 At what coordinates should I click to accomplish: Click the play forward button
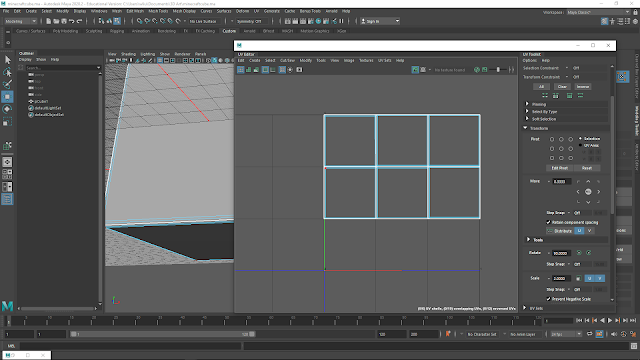click(610, 321)
